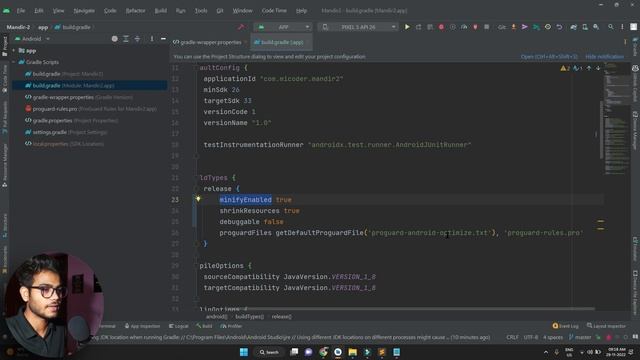Click the Sync Project with Gradle icon
640x360 pixels.
click(573, 27)
